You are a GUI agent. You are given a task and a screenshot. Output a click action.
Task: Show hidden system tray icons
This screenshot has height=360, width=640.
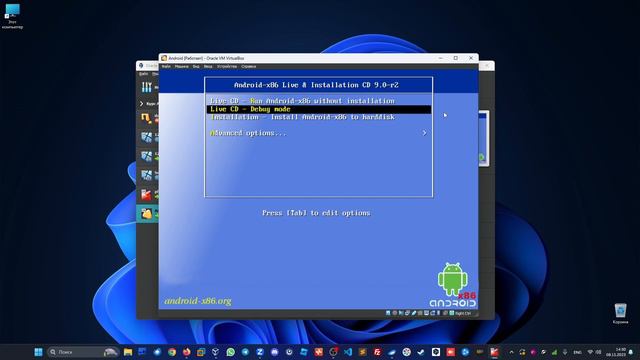click(511, 352)
